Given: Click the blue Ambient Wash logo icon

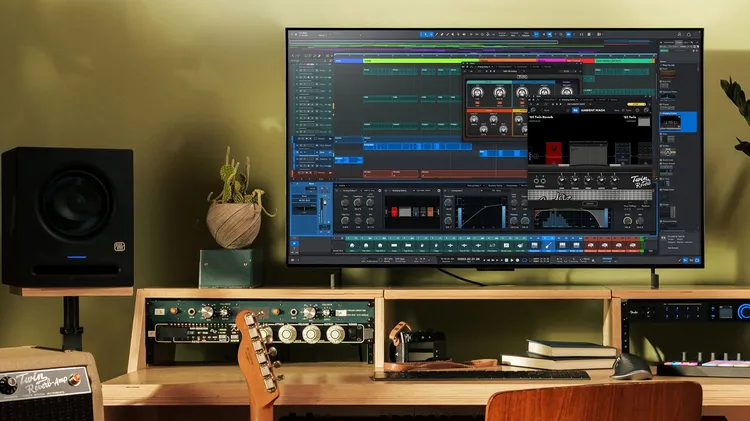Looking at the screenshot, I should pyautogui.click(x=576, y=110).
